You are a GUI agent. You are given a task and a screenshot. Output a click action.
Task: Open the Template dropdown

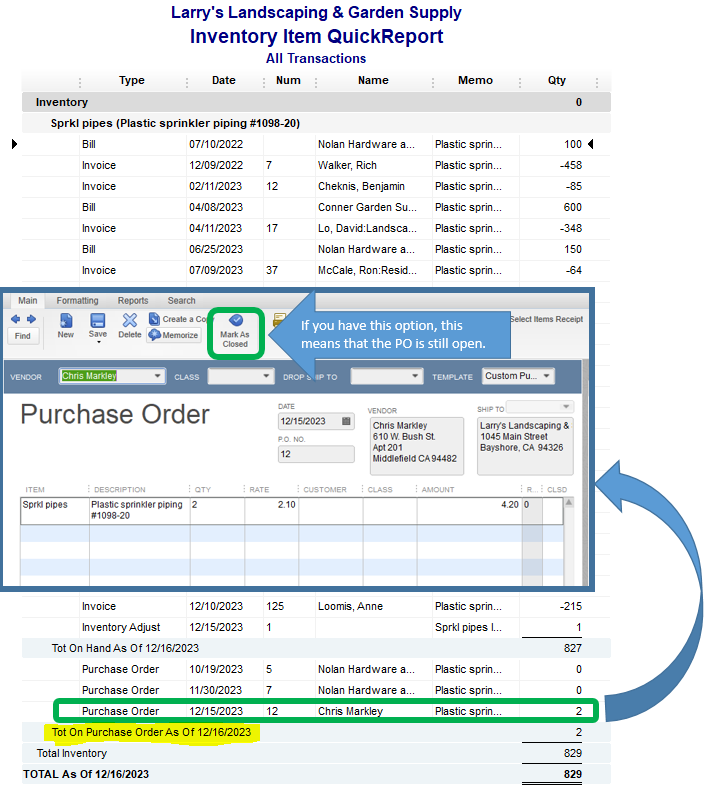tap(546, 377)
